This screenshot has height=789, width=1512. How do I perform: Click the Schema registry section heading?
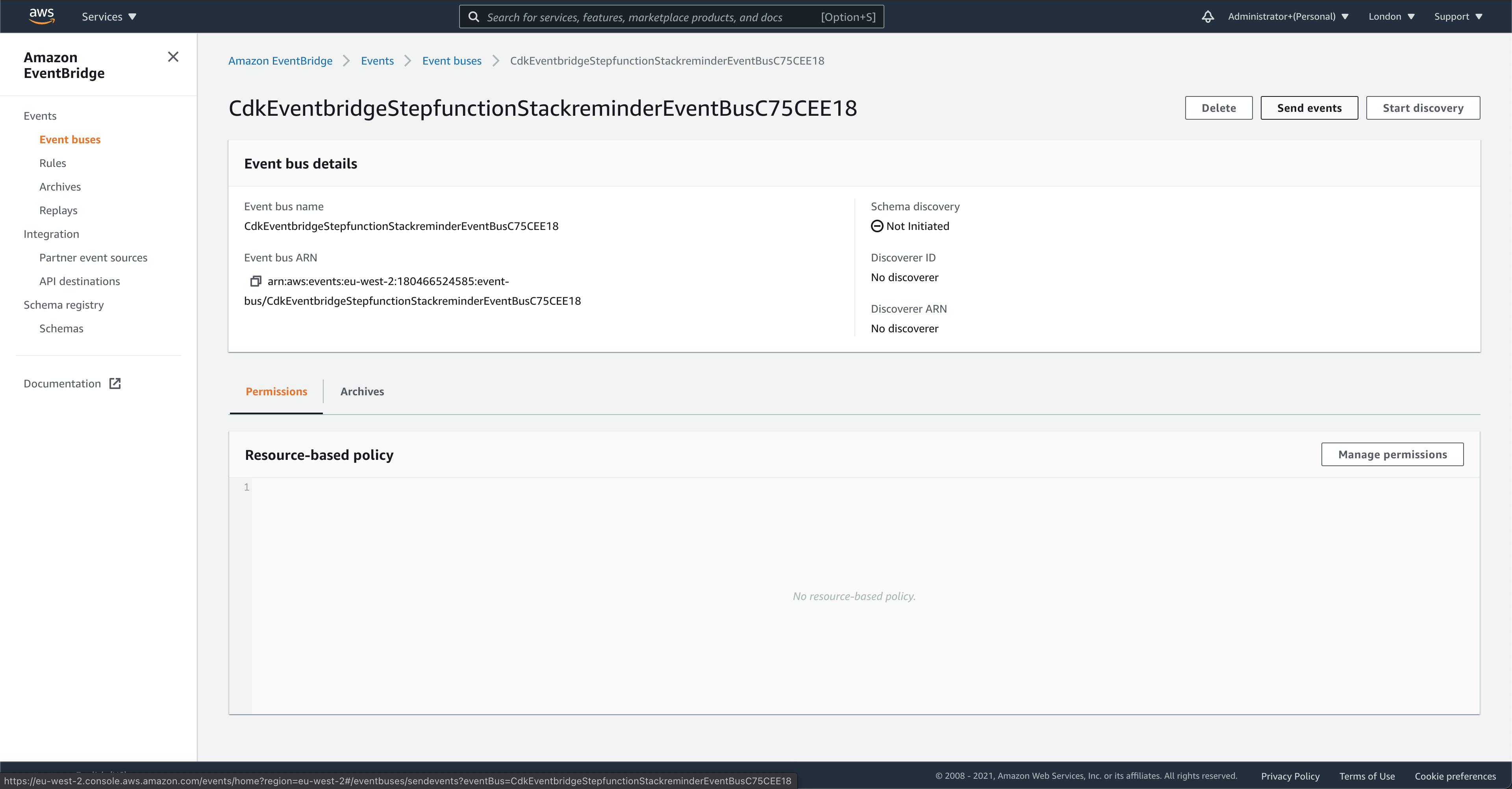tap(63, 305)
